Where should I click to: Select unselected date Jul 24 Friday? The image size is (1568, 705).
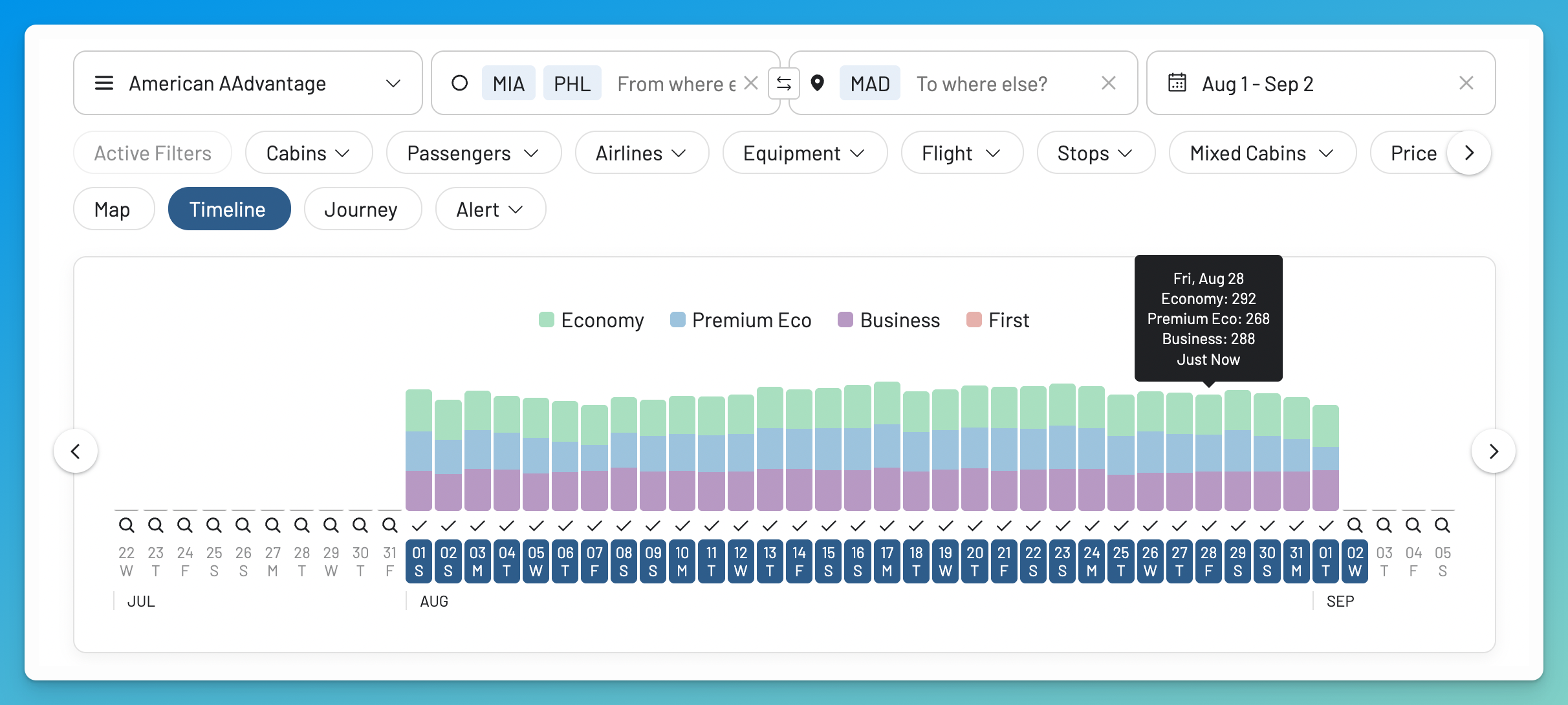point(185,561)
